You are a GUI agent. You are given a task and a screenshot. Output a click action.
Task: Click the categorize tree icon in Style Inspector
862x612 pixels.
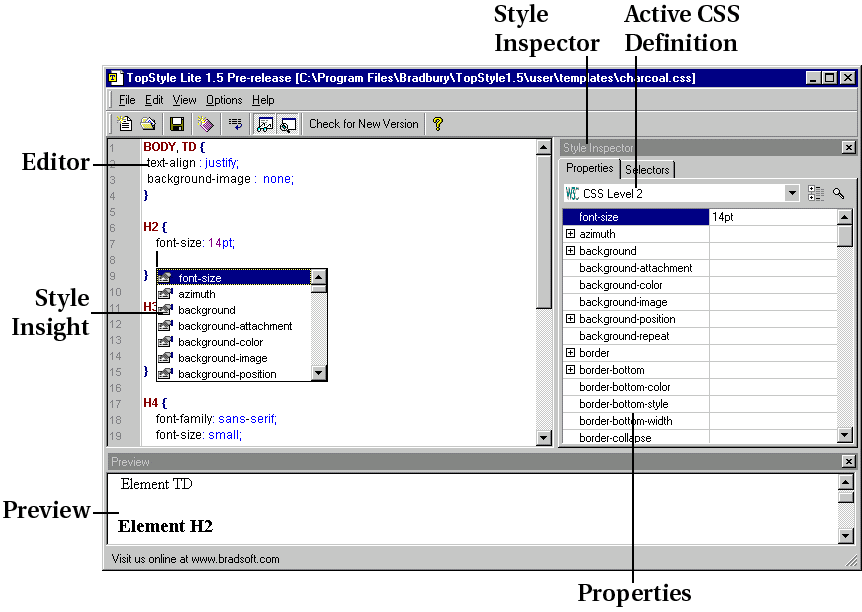coord(815,193)
